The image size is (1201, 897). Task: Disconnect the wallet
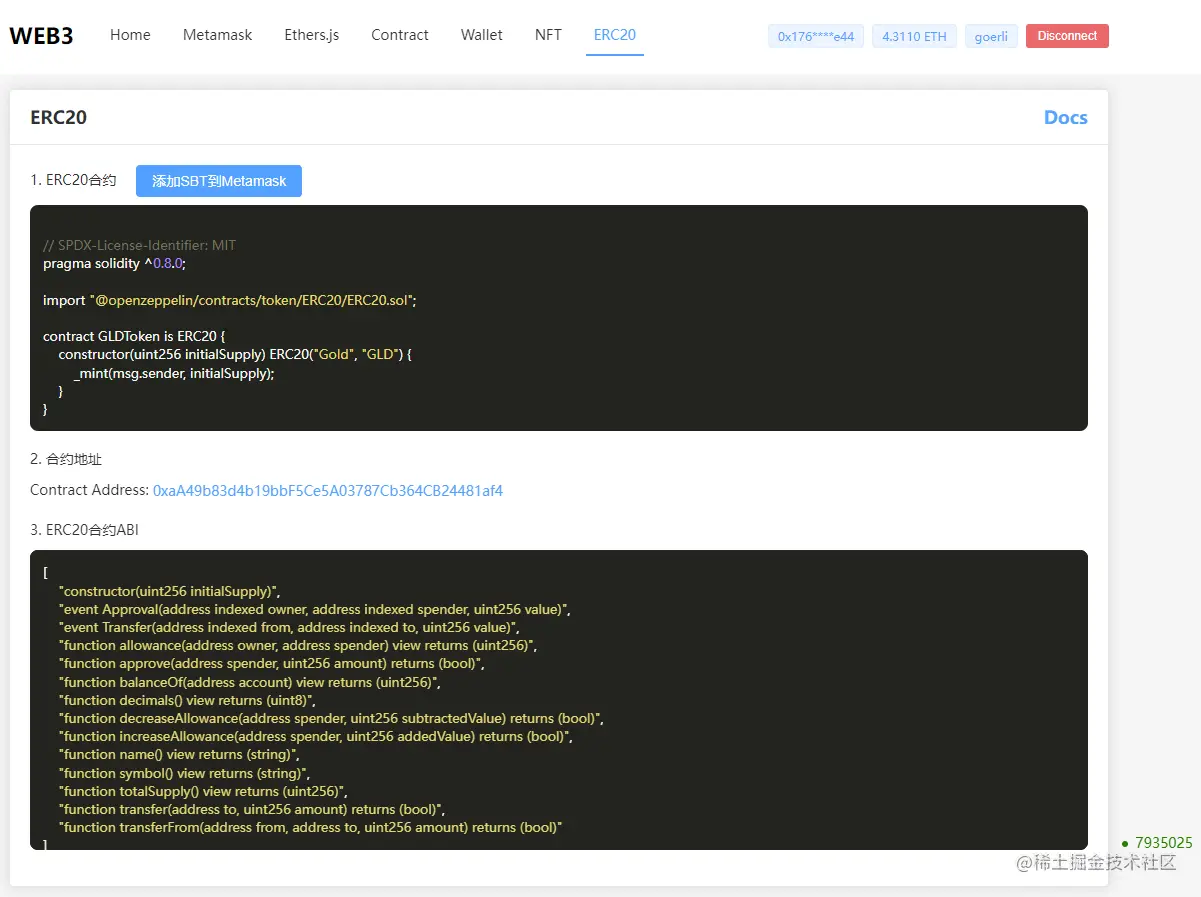click(1067, 36)
